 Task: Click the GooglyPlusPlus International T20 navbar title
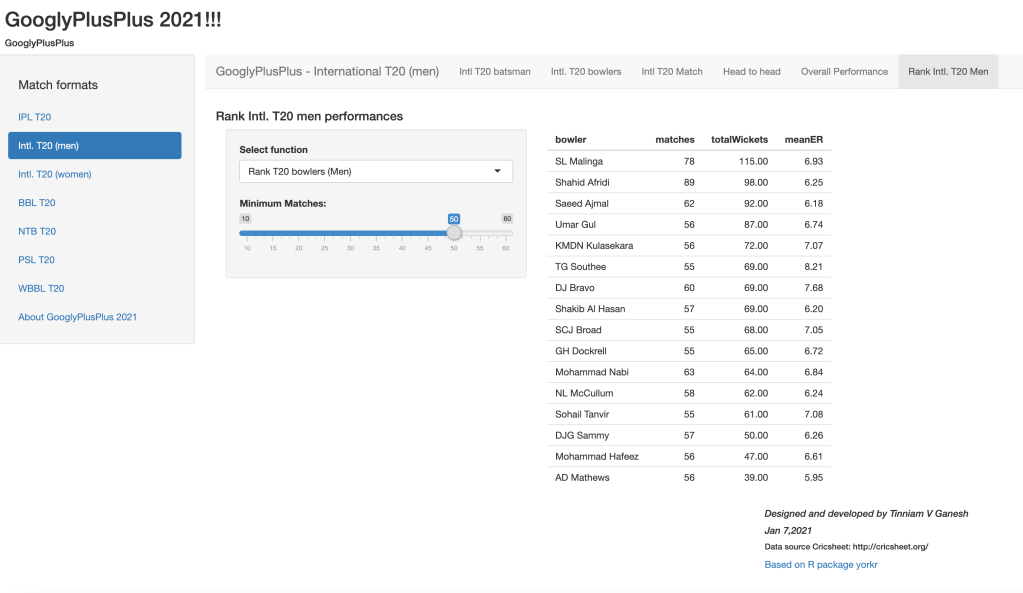pyautogui.click(x=327, y=72)
